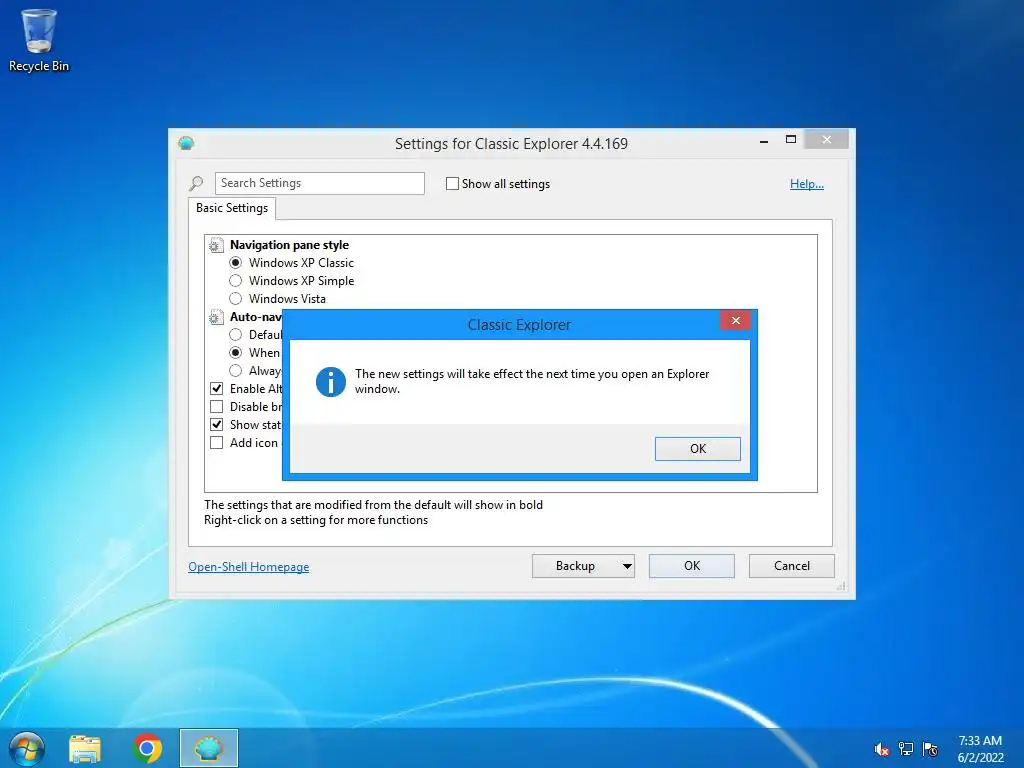
Task: Click the Navigation pane style heading
Action: pos(289,245)
